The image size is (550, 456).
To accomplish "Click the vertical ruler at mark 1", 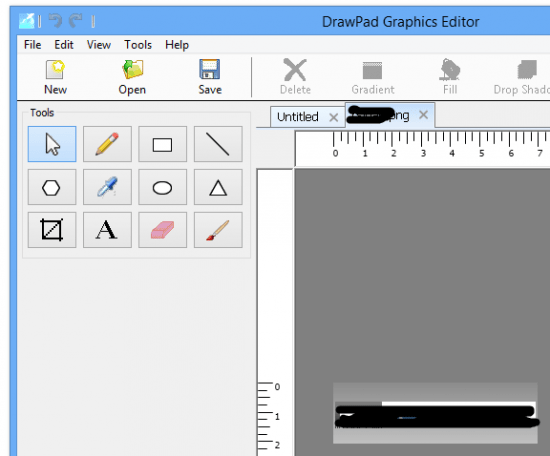I will (277, 417).
